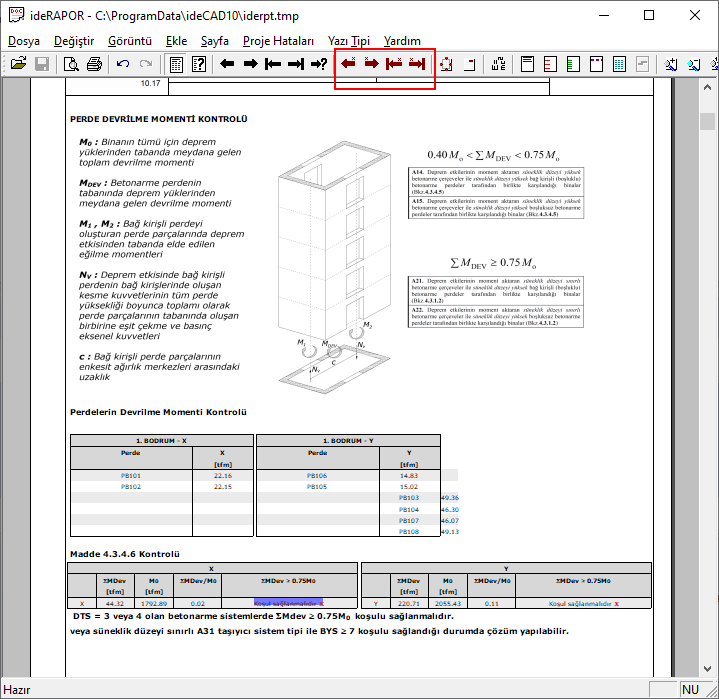Jump to the first page using the black arrow
The height and width of the screenshot is (699, 719).
tap(273, 64)
